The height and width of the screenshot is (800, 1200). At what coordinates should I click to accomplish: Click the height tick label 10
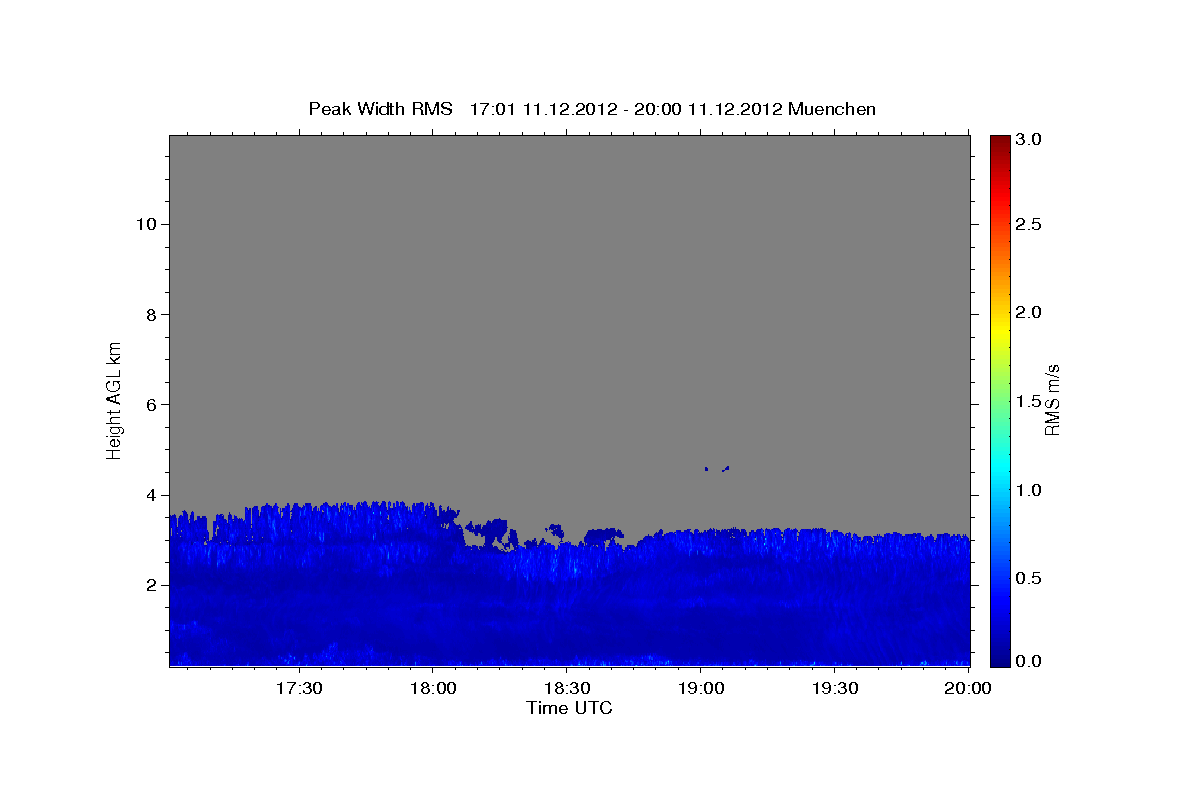click(145, 224)
